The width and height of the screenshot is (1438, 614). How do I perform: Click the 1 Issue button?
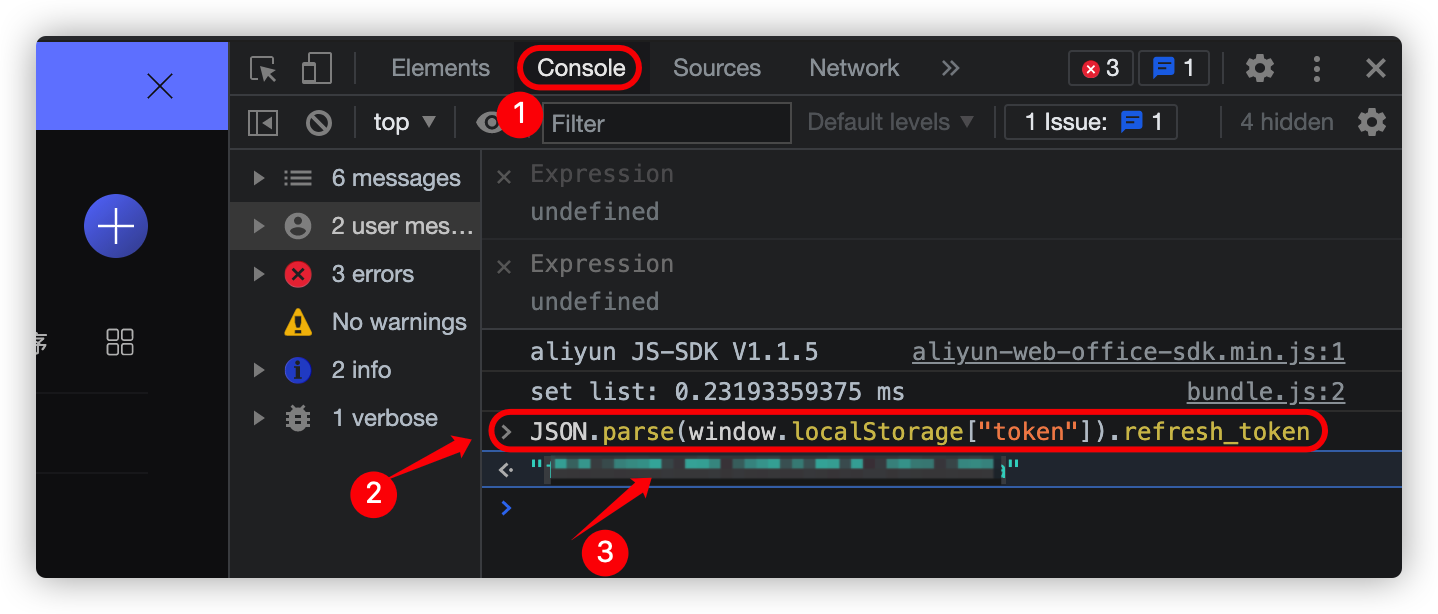(x=1091, y=122)
